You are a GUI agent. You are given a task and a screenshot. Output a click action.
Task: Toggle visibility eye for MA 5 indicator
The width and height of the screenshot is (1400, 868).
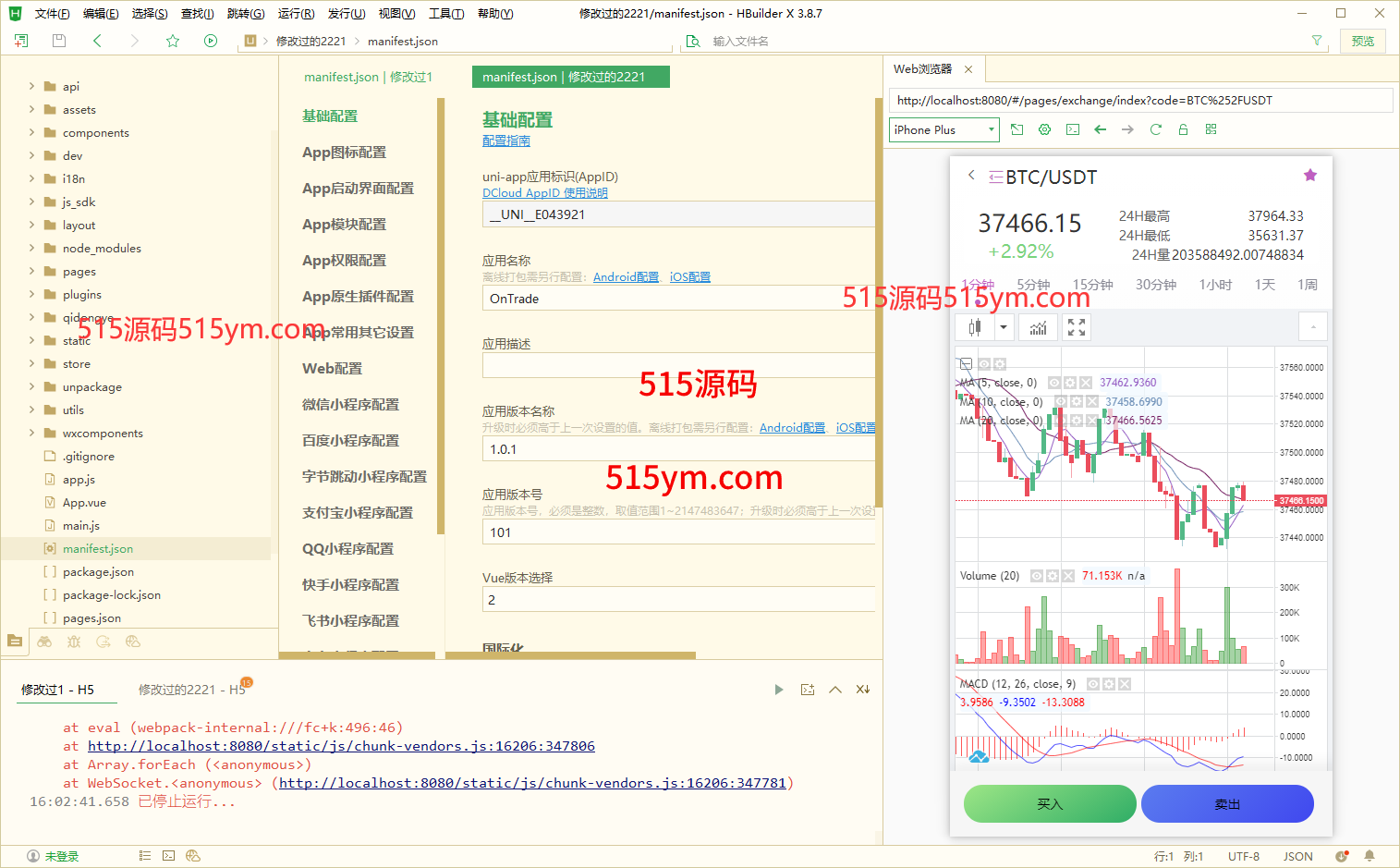[1054, 383]
